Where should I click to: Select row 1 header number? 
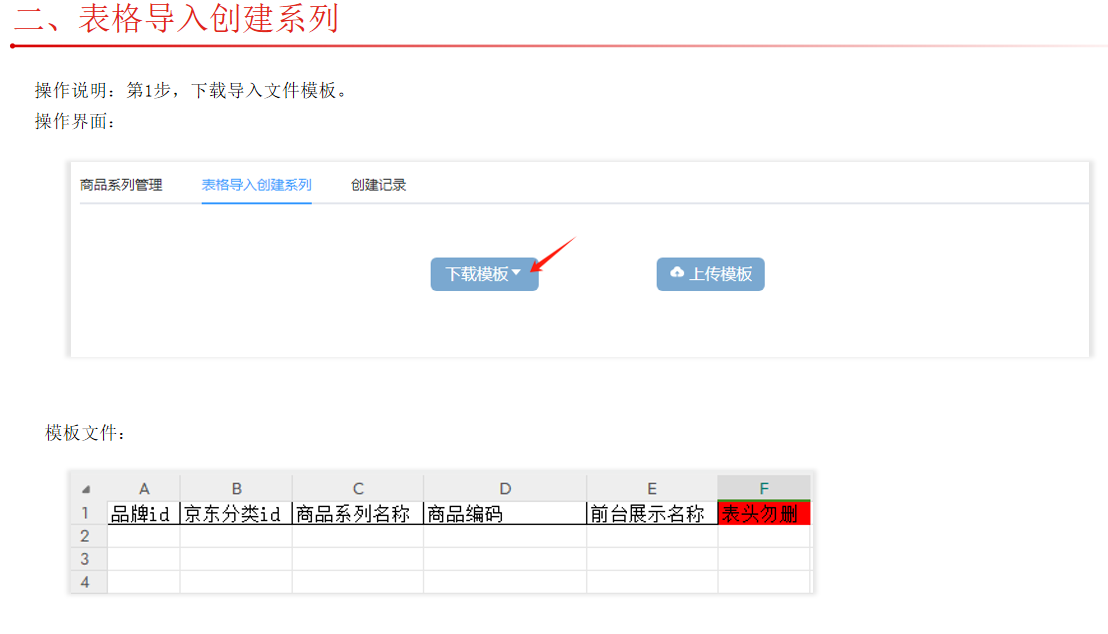86,513
